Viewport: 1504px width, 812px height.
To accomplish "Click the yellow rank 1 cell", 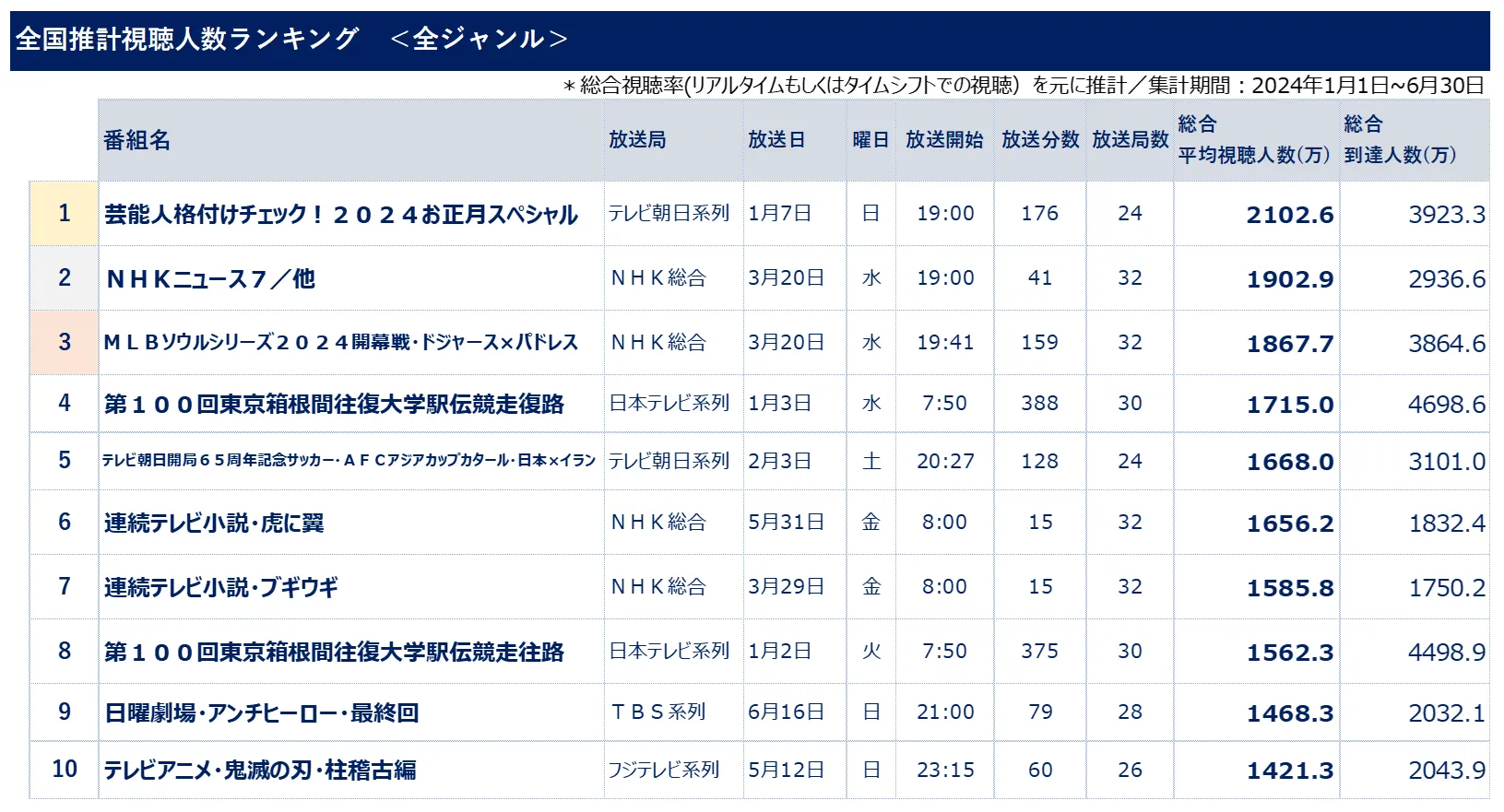I will point(65,214).
